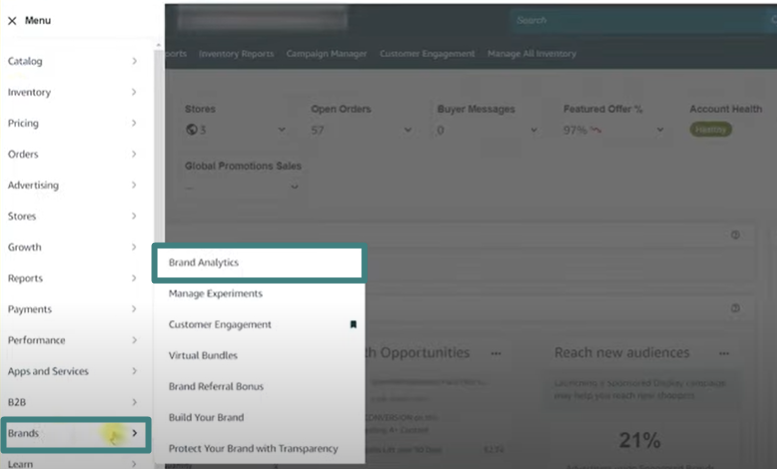Open the Inventory Reports top navigation link

(236, 54)
